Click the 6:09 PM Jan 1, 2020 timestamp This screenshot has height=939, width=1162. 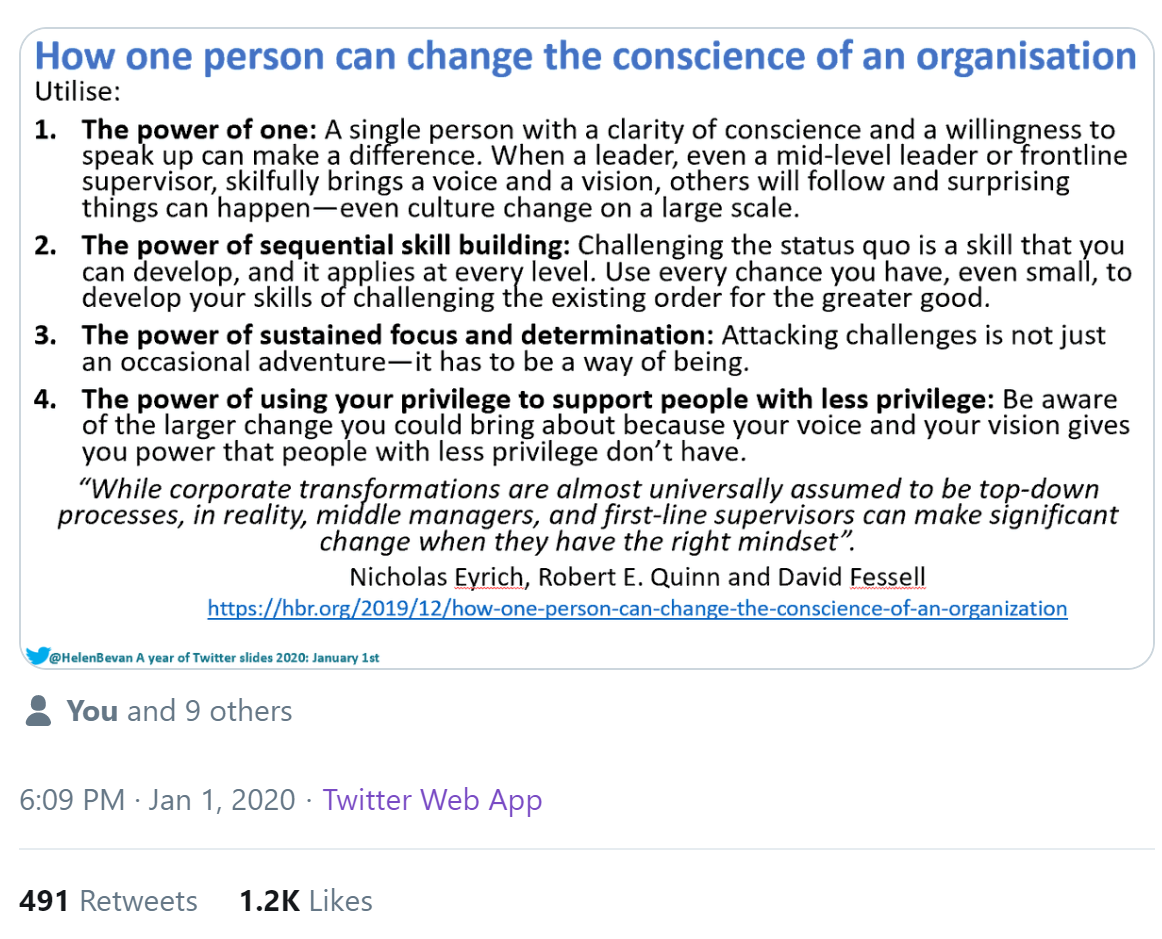157,800
